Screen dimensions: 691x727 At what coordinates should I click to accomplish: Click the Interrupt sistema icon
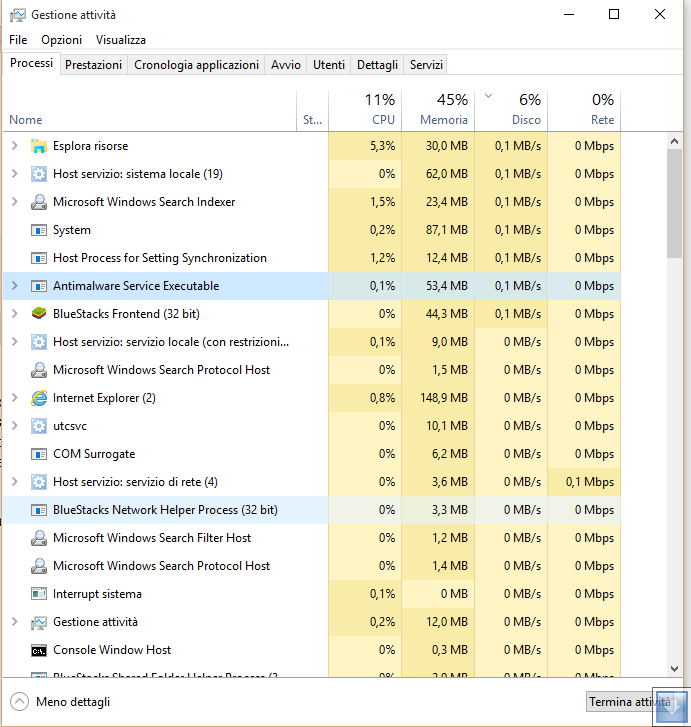(x=39, y=594)
